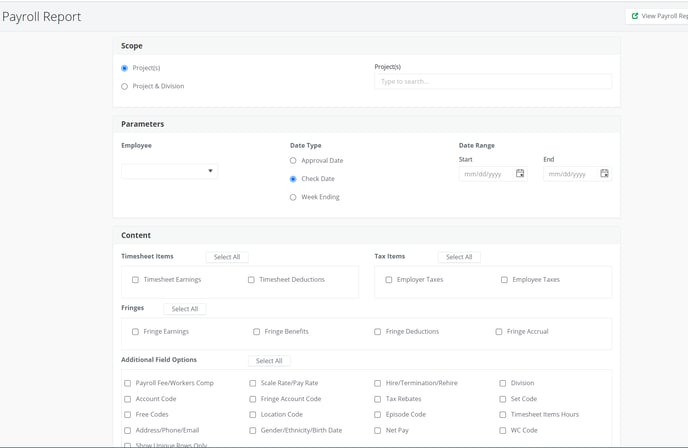Enable the Scale Rate/Pay Rate checkbox
688x448 pixels.
coord(252,383)
